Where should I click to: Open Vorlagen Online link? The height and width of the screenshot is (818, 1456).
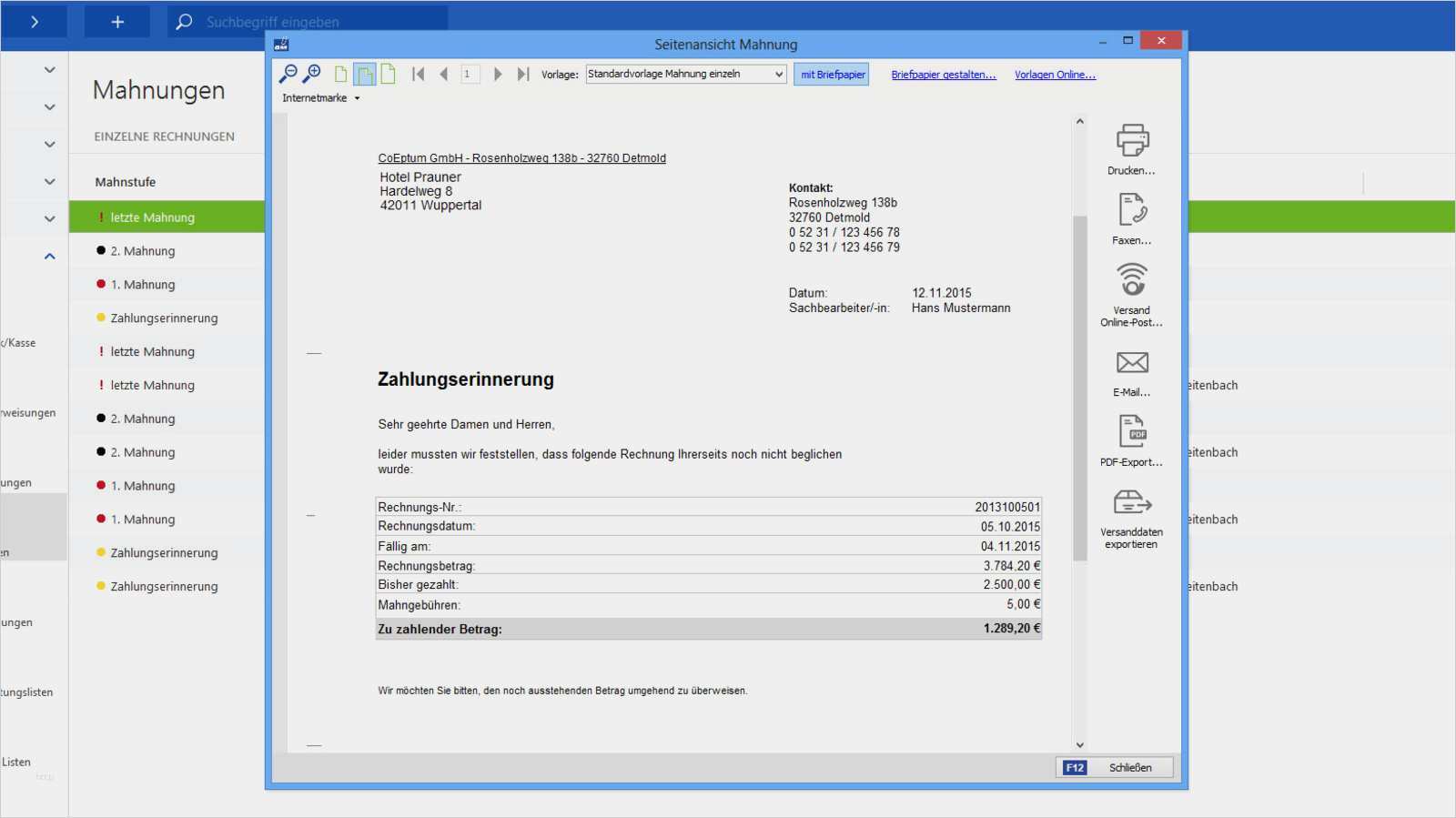click(x=1056, y=75)
